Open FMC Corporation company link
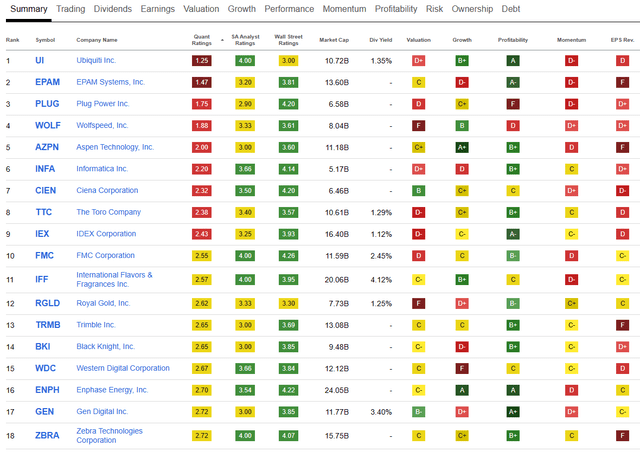The width and height of the screenshot is (640, 452). pyautogui.click(x=105, y=255)
